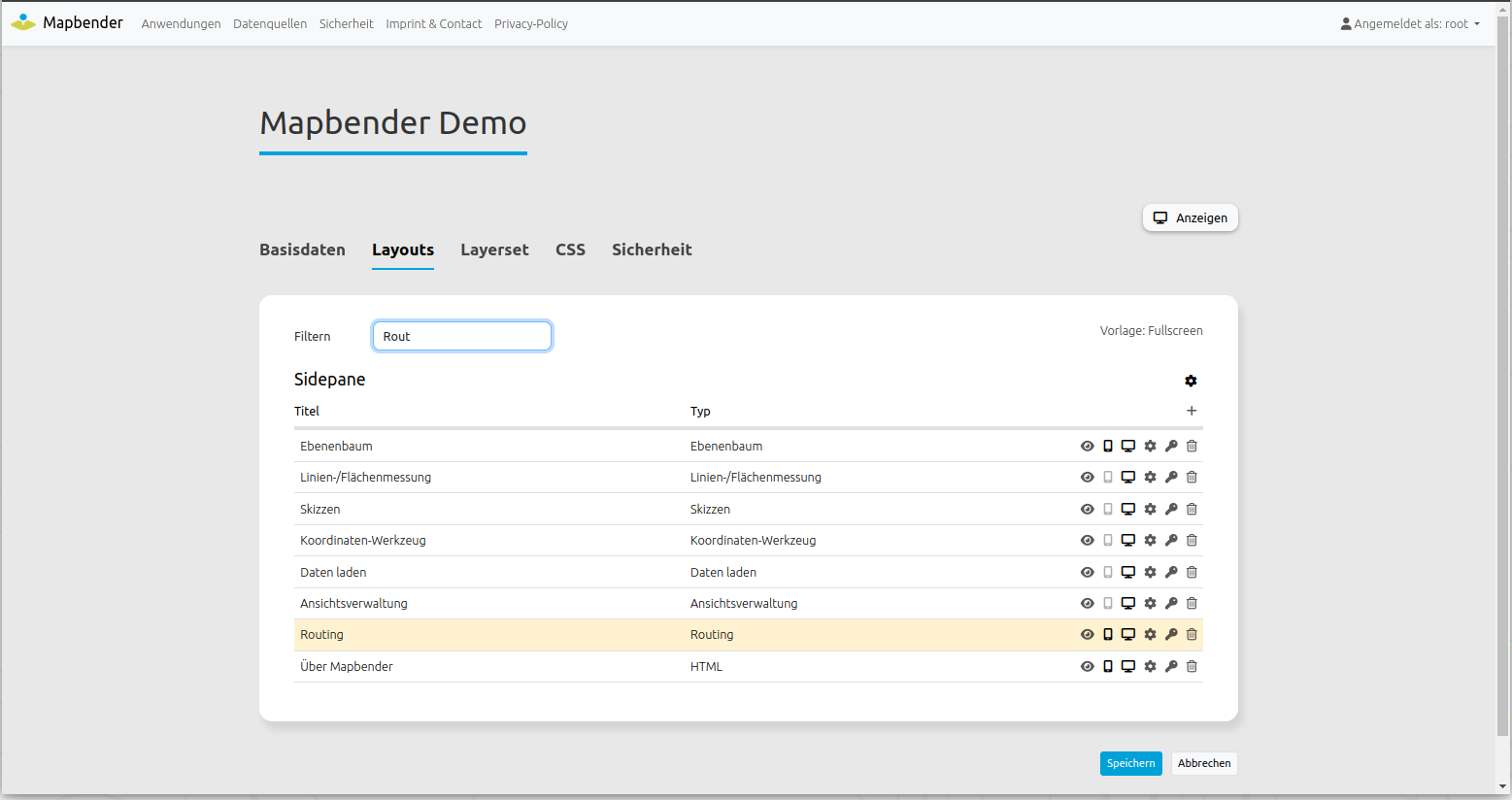Click the Mapbender logo icon
This screenshot has height=800, width=1512.
23,22
